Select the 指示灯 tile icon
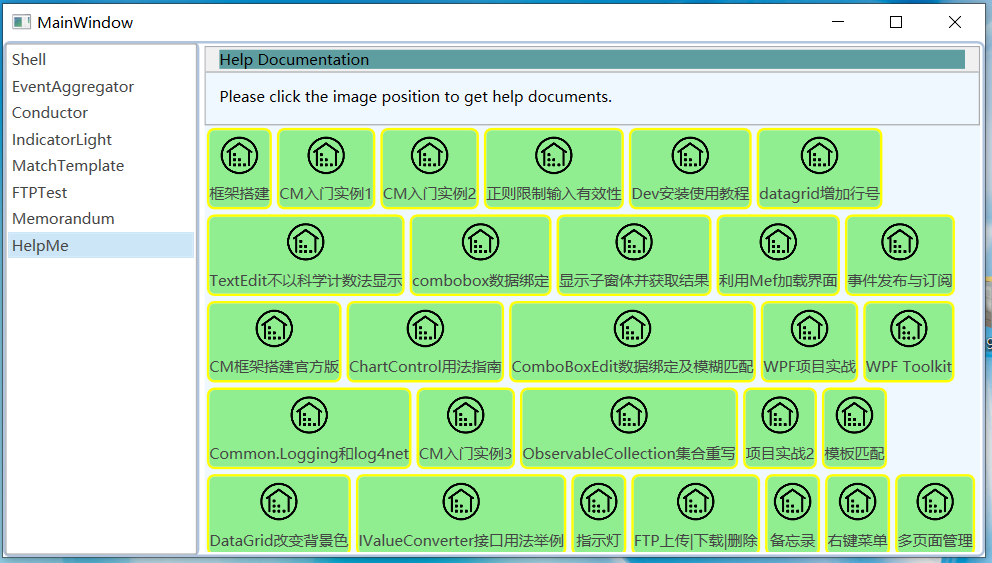Image resolution: width=992 pixels, height=563 pixels. coord(598,502)
